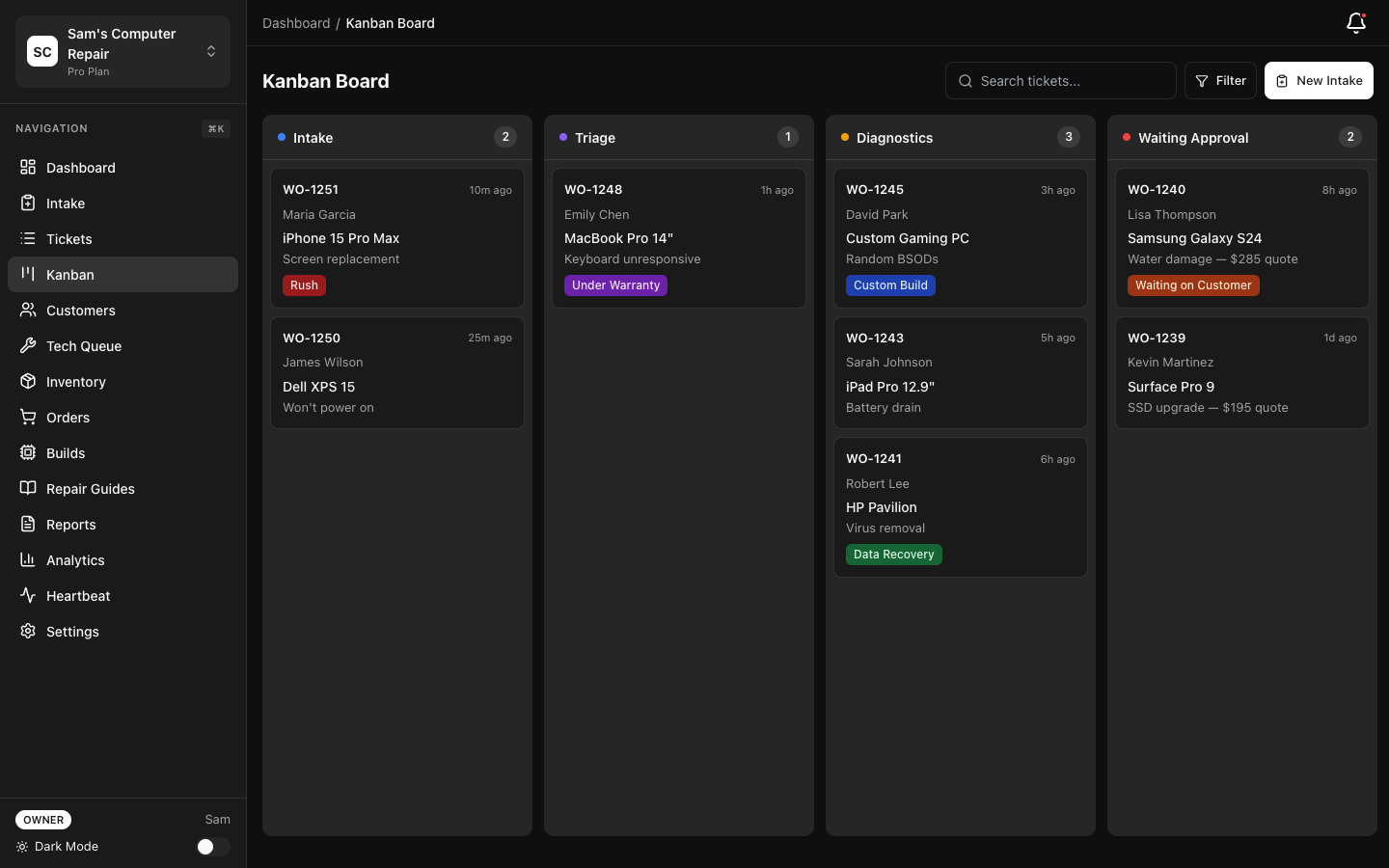Expand the Sam's Computer Repair workspace switcher

123,51
